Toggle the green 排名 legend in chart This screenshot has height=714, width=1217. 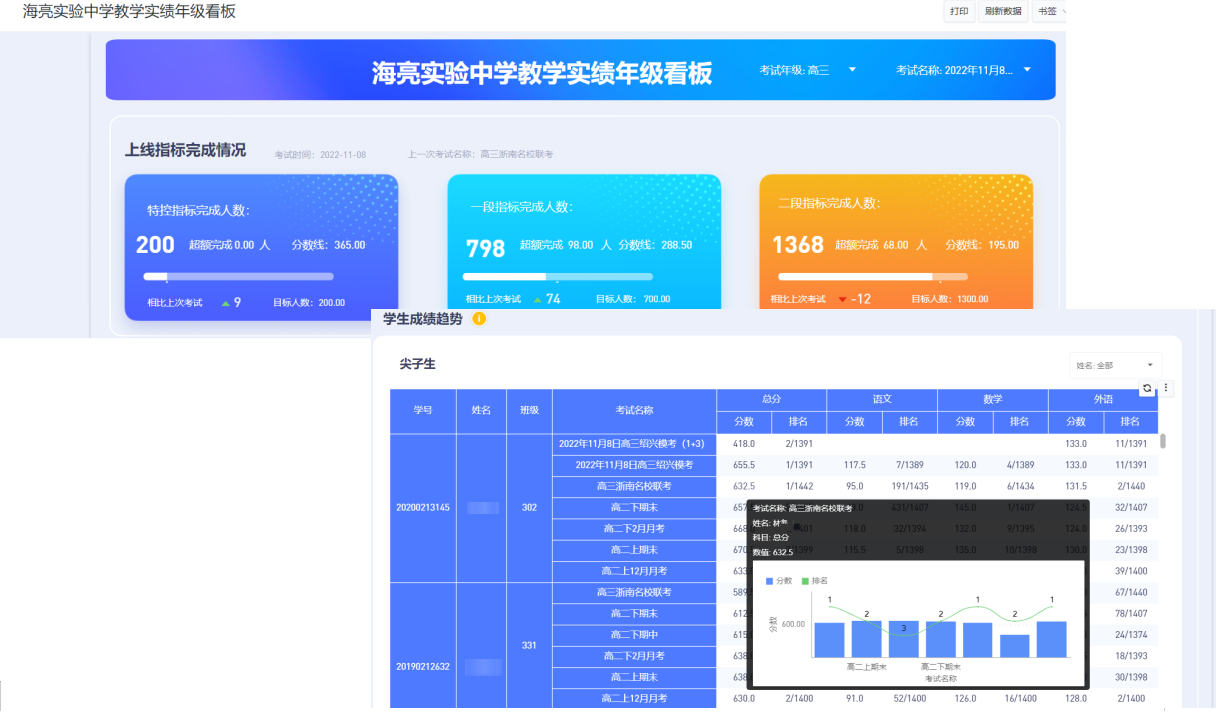point(814,580)
